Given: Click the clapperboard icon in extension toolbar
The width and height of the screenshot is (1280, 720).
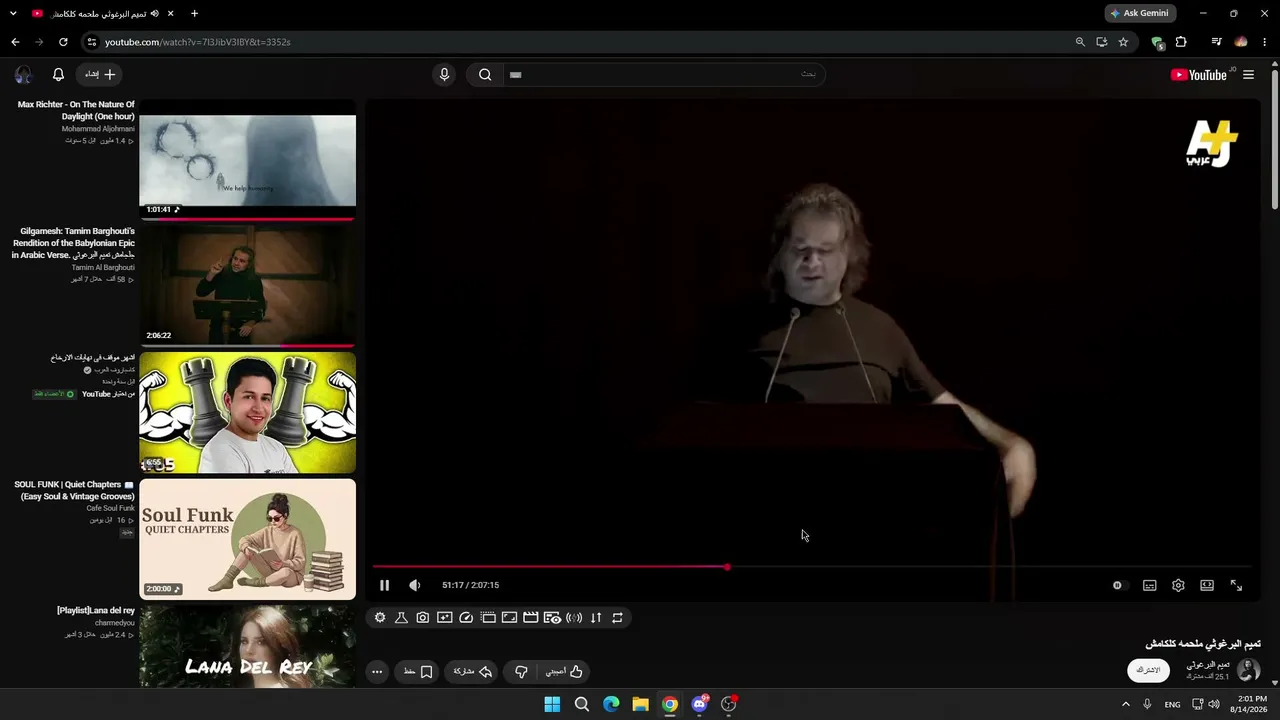Looking at the screenshot, I should (x=531, y=618).
